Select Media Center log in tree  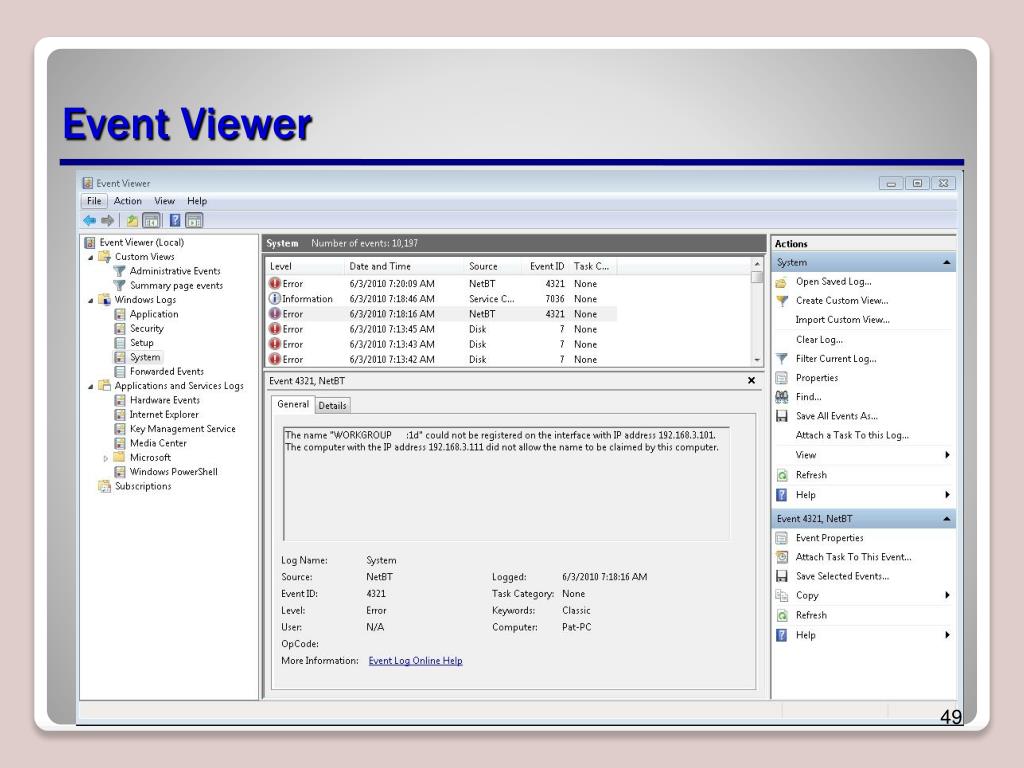point(158,443)
